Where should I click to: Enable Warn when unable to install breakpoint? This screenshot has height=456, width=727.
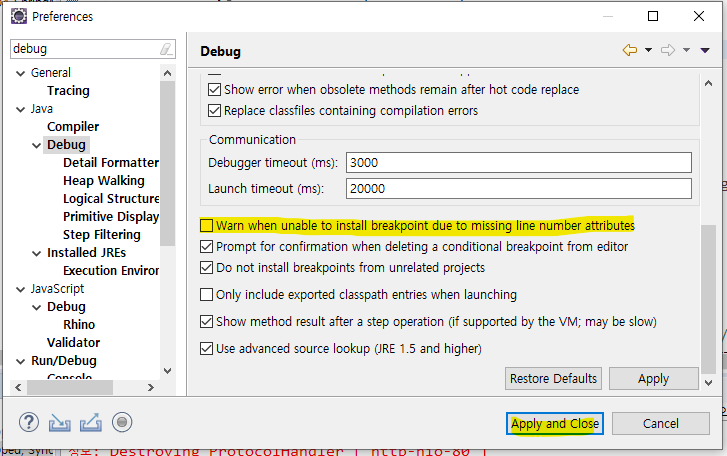point(206,226)
